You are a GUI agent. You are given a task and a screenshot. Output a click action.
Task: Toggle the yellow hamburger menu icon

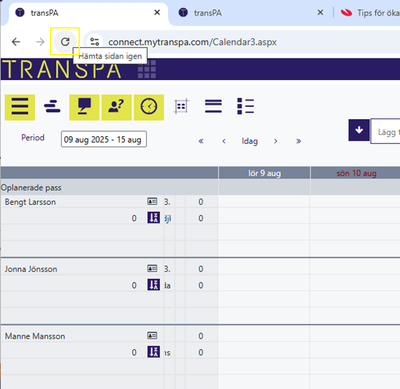(20, 107)
